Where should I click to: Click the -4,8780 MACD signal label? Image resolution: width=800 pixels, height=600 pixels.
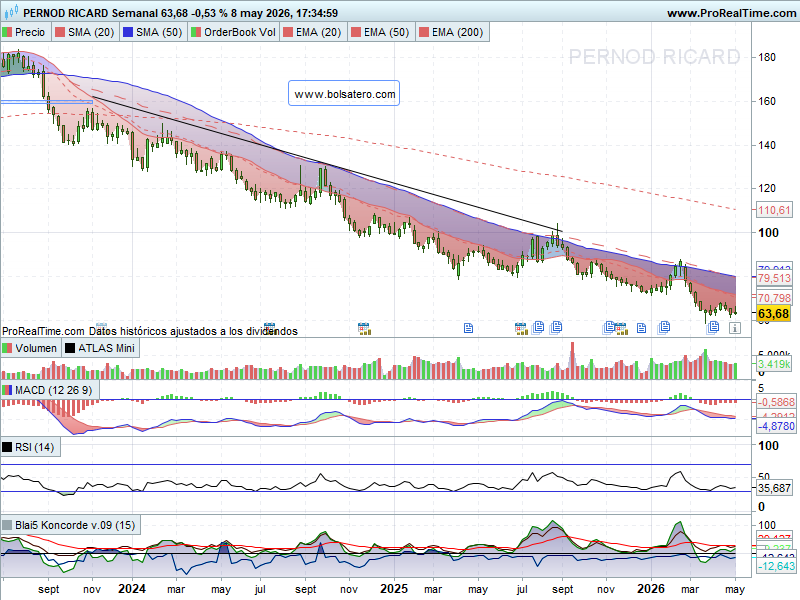click(x=775, y=426)
